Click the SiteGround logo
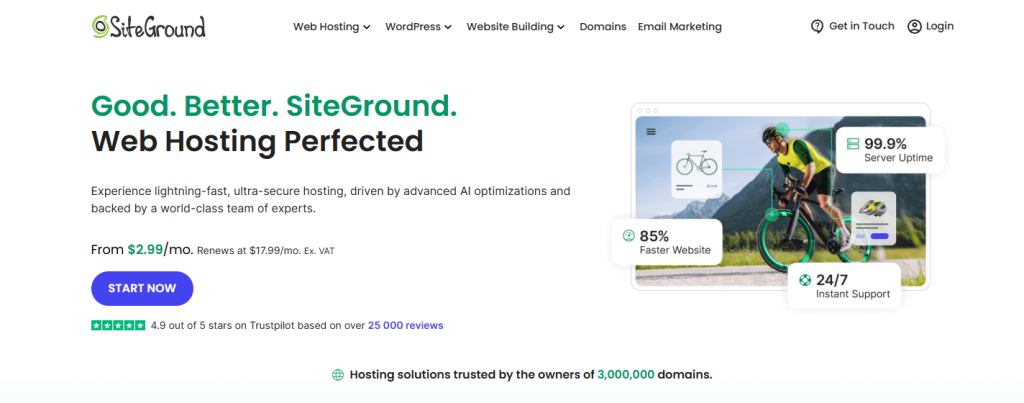The image size is (1024, 403). (148, 27)
